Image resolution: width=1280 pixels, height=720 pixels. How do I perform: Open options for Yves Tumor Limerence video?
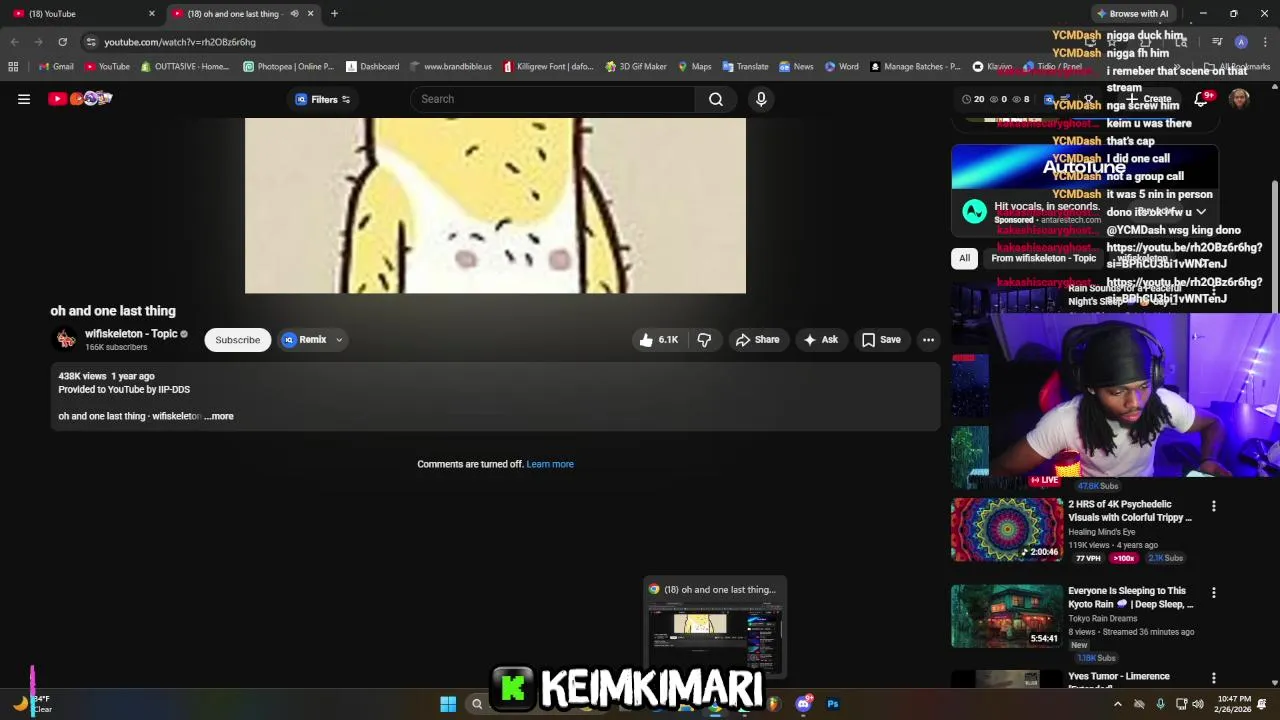coord(1214,678)
